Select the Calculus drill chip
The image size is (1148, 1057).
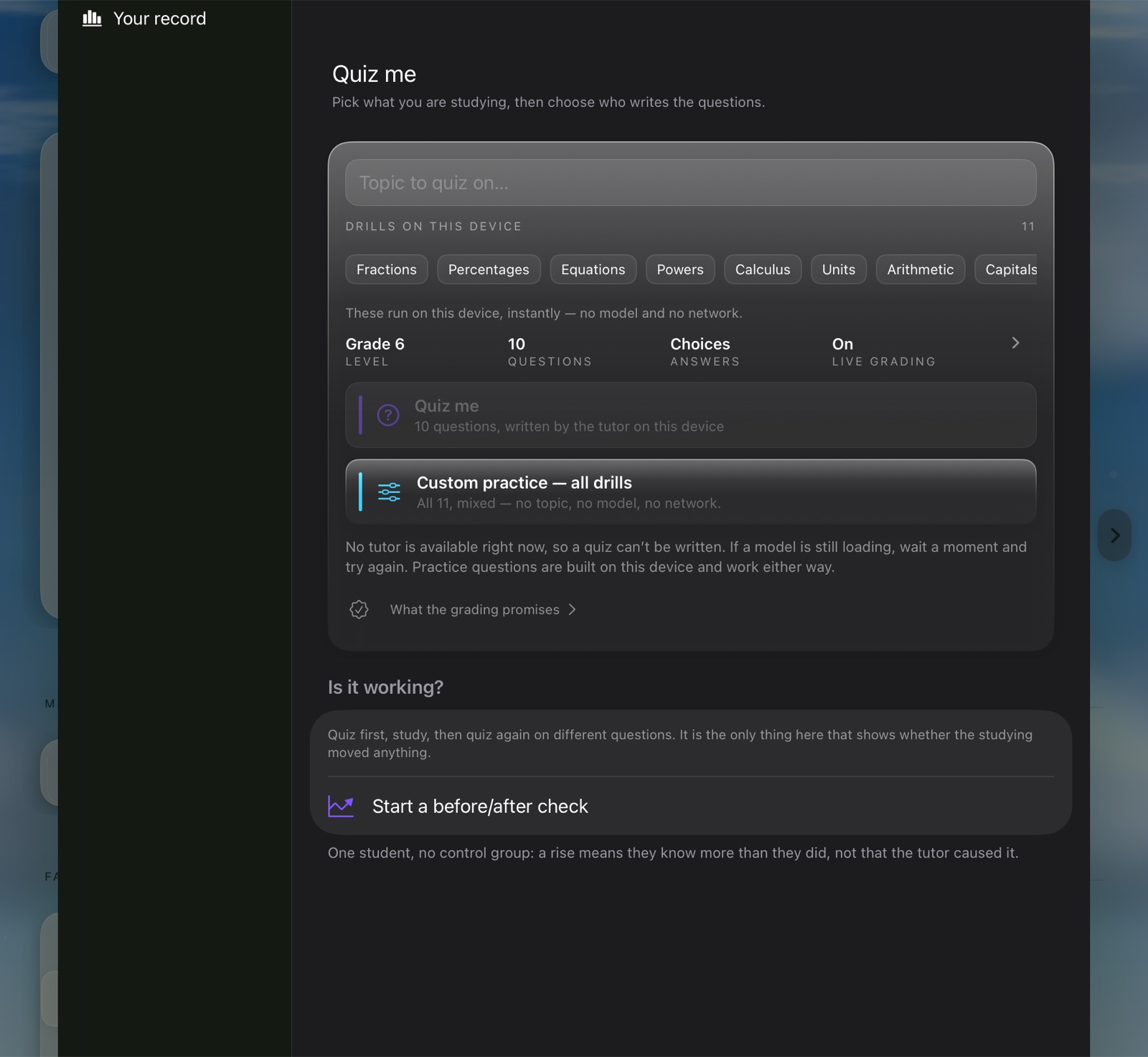[x=763, y=269]
